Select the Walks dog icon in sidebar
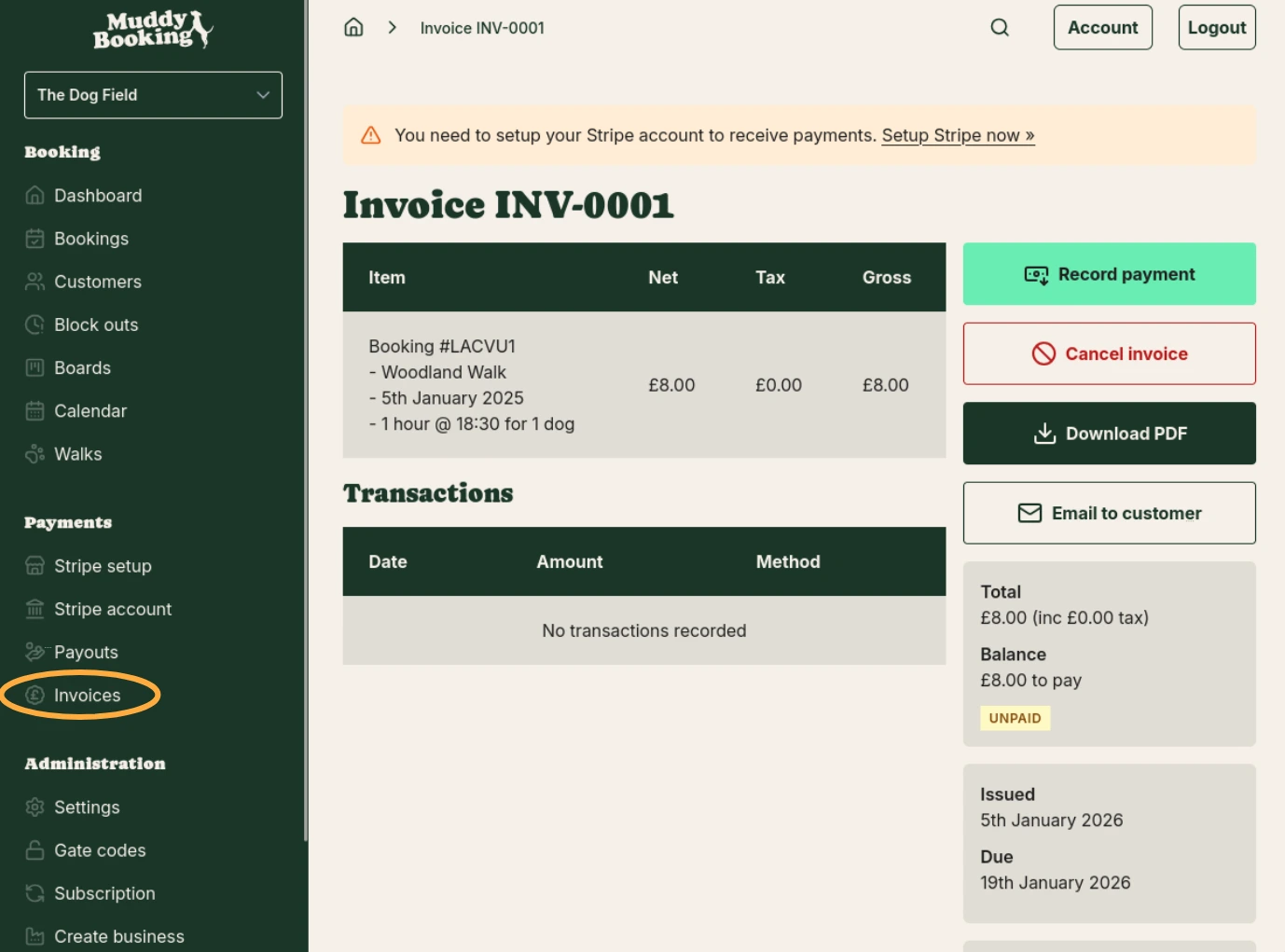This screenshot has width=1285, height=952. tap(35, 454)
